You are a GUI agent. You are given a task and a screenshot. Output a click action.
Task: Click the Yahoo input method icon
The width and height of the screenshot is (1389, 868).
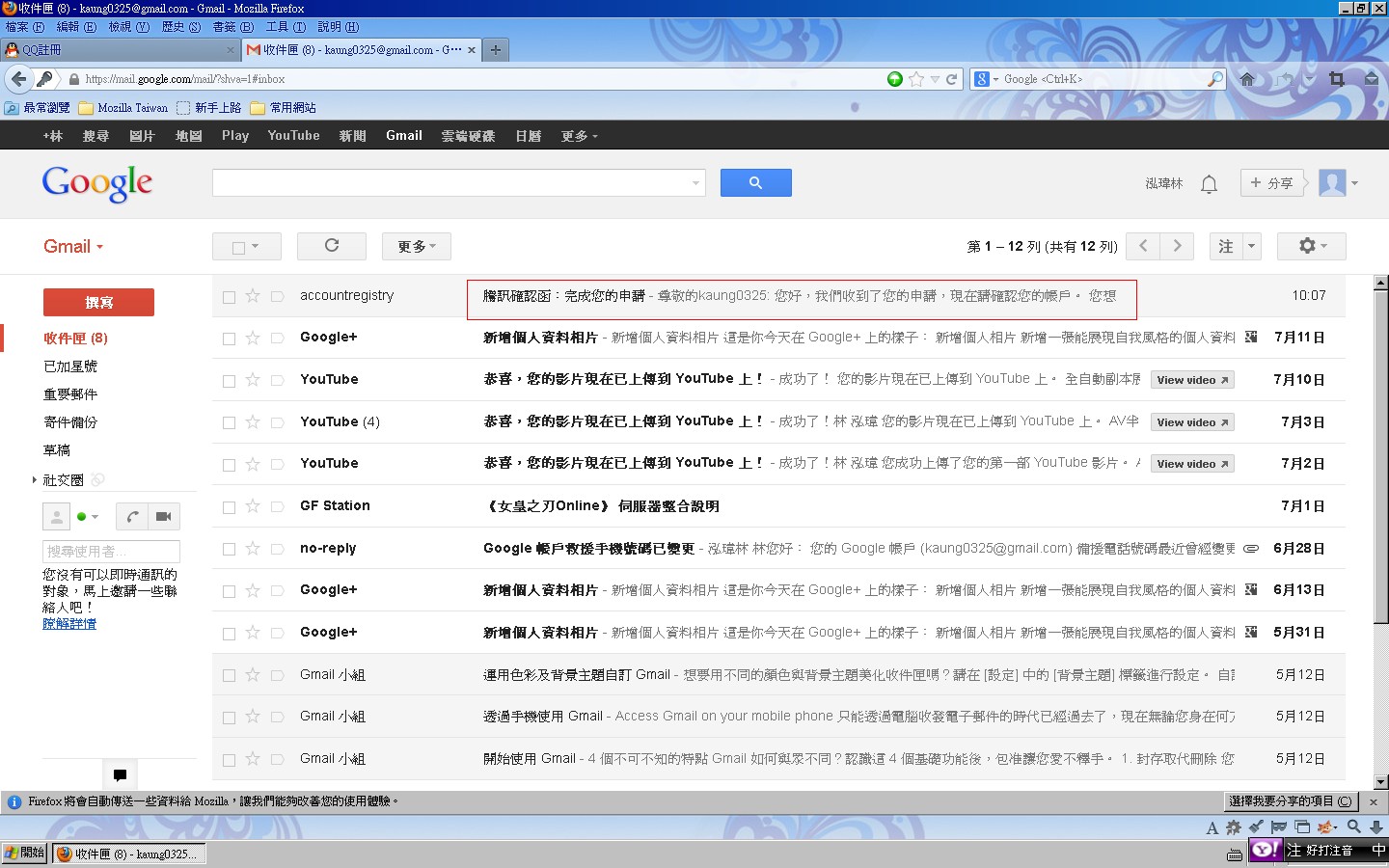click(x=1266, y=850)
